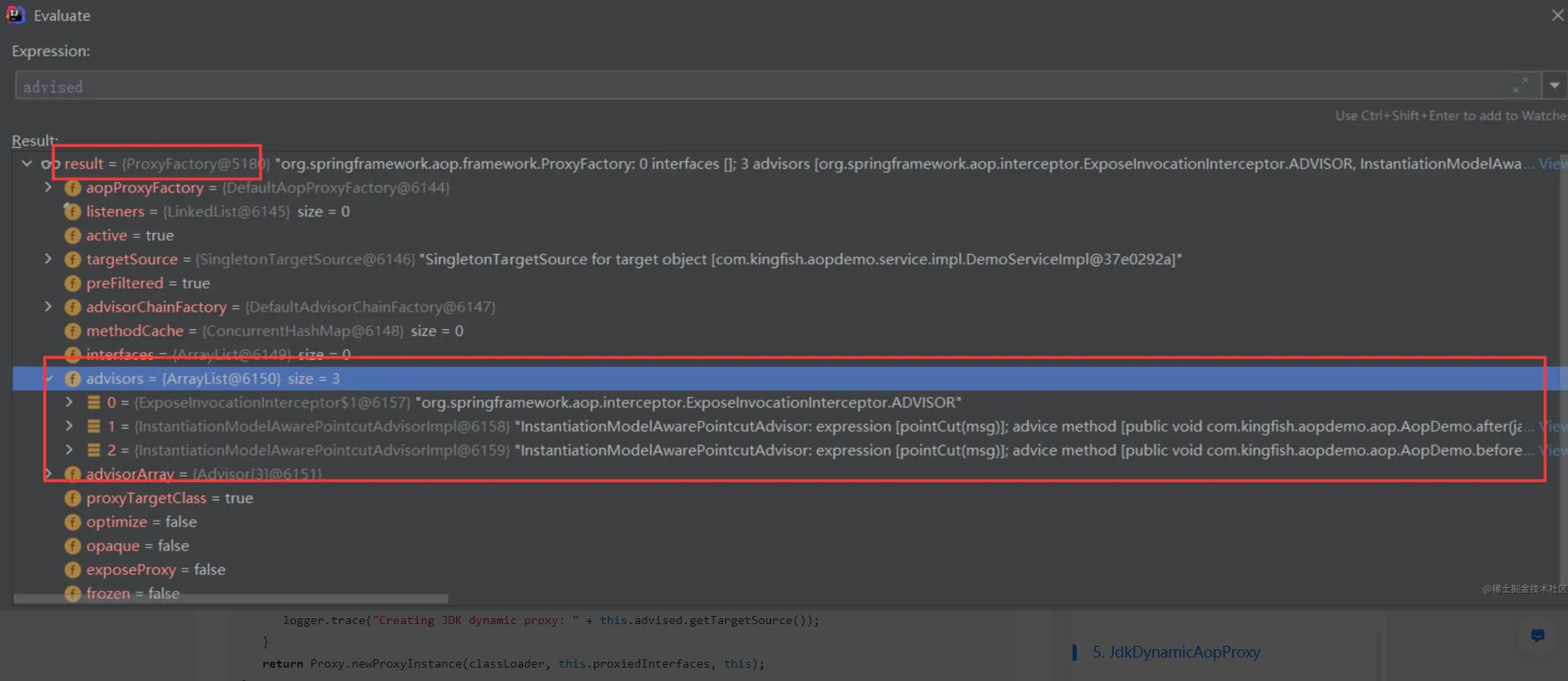The height and width of the screenshot is (681, 1568).
Task: Collapse the root result node
Action: pyautogui.click(x=27, y=164)
